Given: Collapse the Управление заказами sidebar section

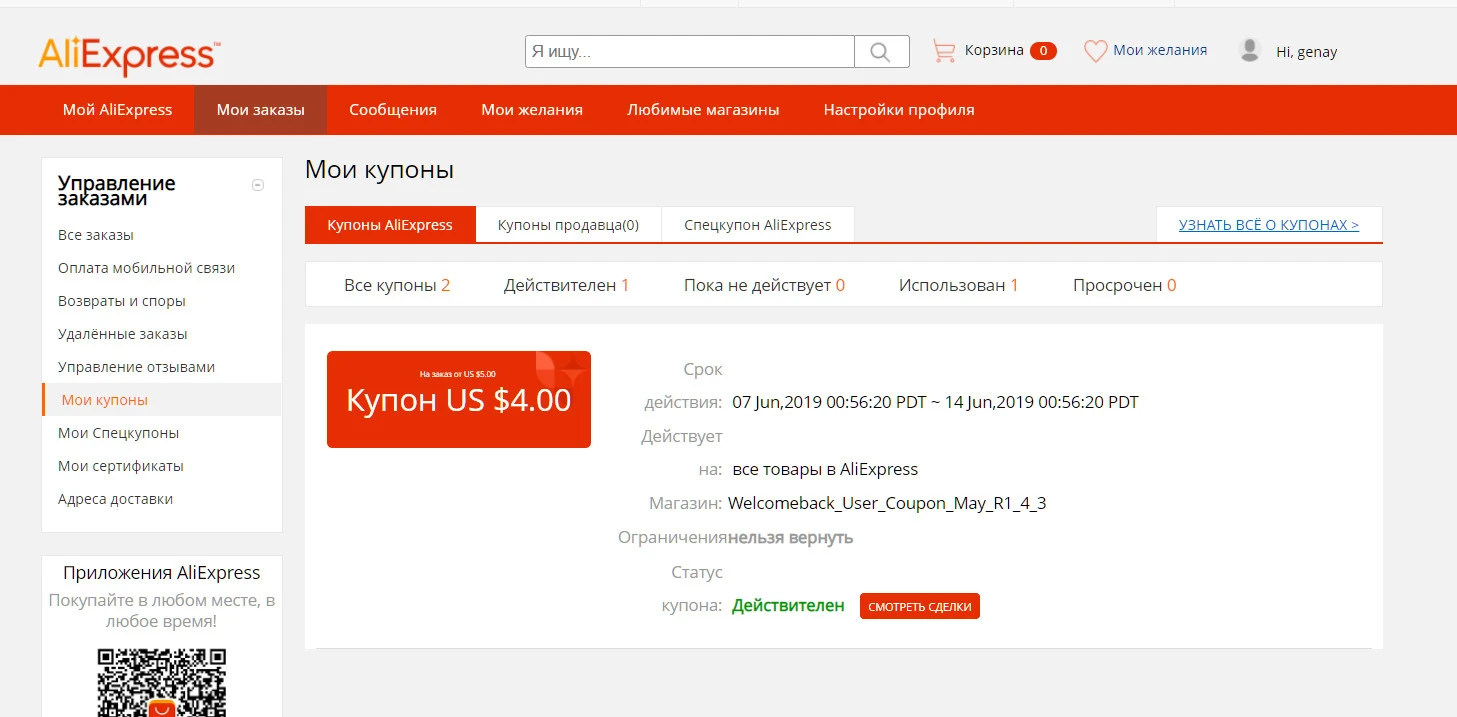Looking at the screenshot, I should (258, 185).
